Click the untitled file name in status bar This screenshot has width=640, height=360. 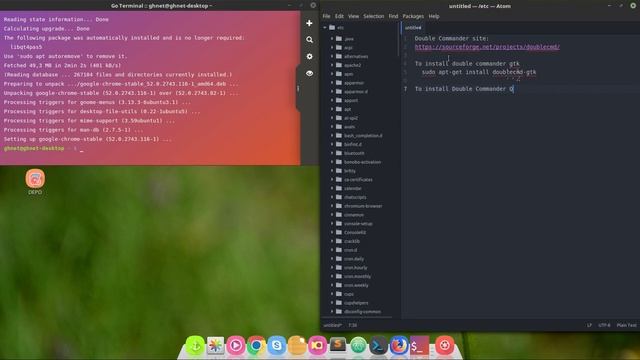(x=333, y=325)
